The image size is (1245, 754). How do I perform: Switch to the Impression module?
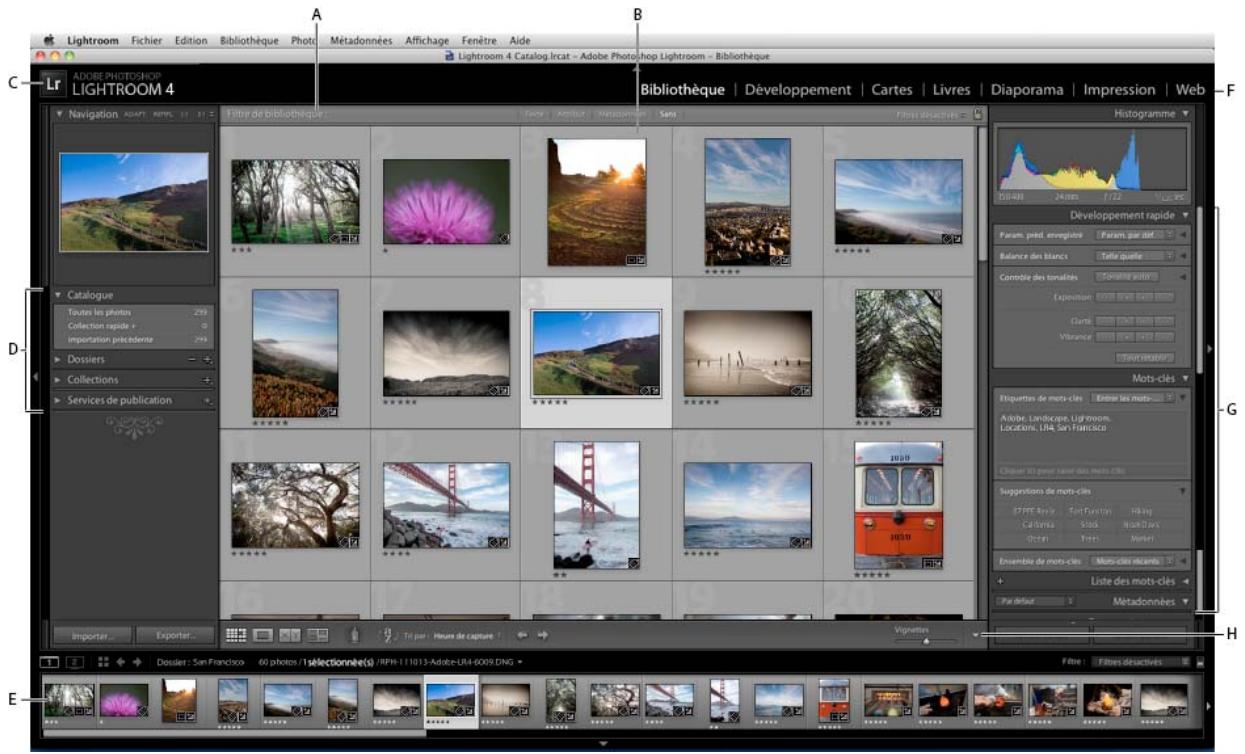[1119, 89]
